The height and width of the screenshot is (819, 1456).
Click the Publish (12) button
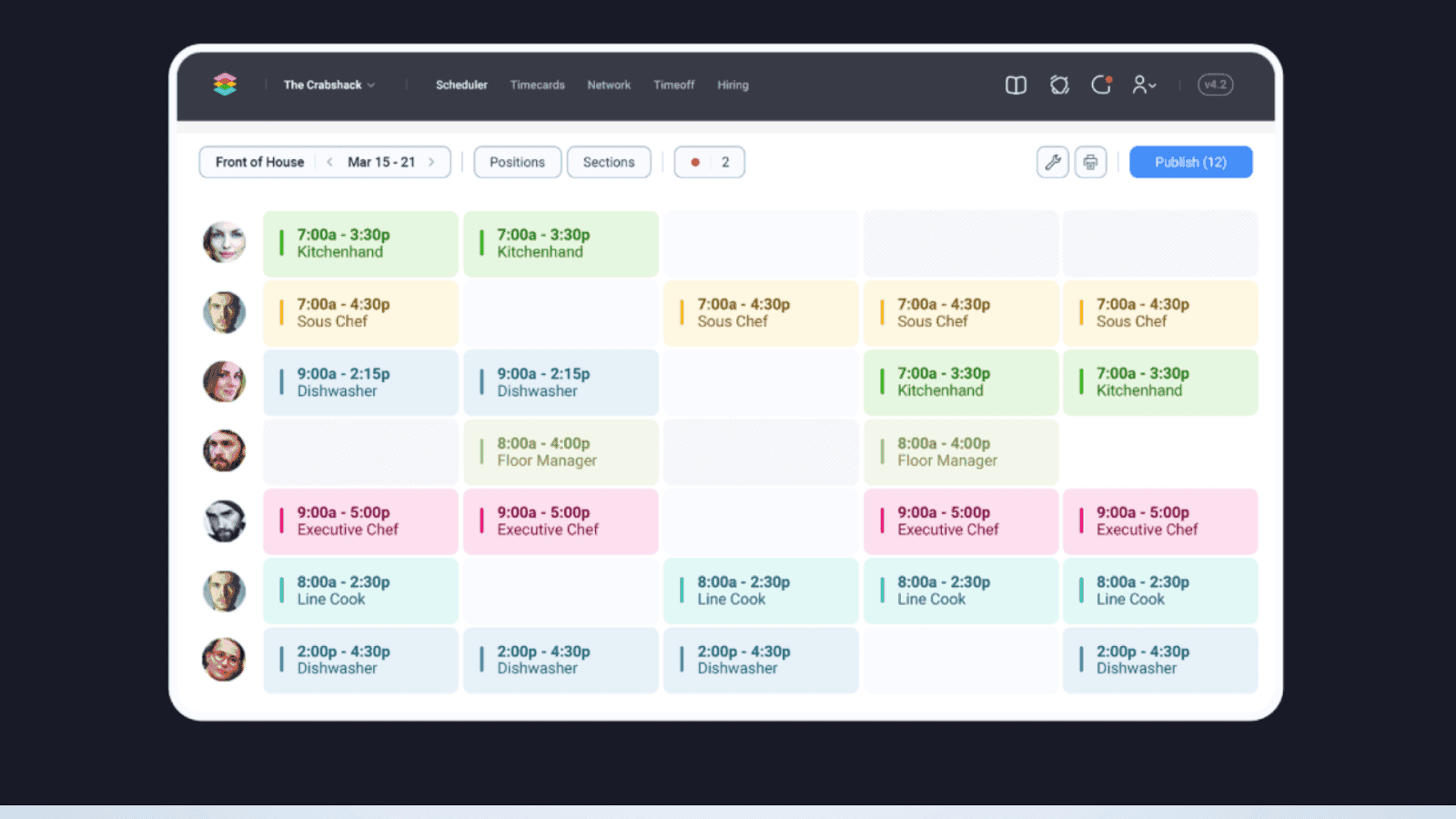click(1190, 162)
